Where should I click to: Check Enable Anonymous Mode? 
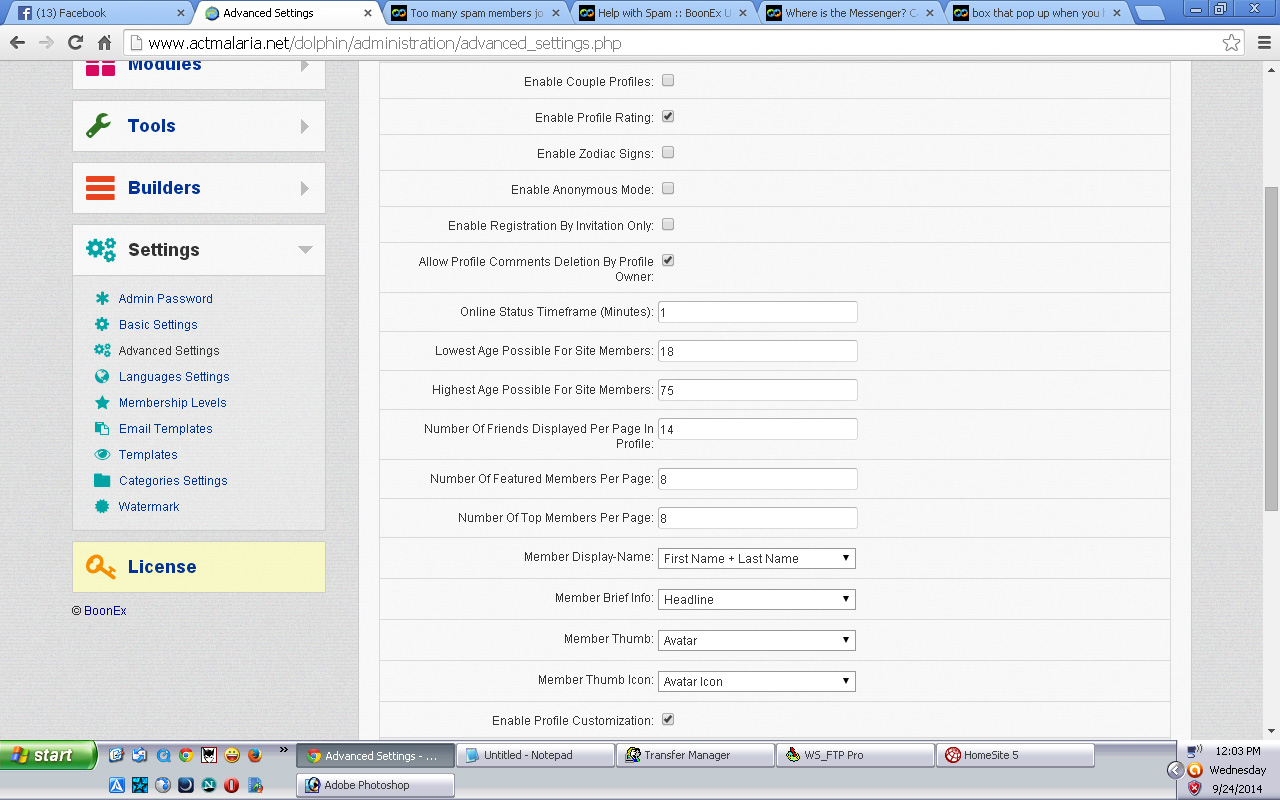pos(668,188)
